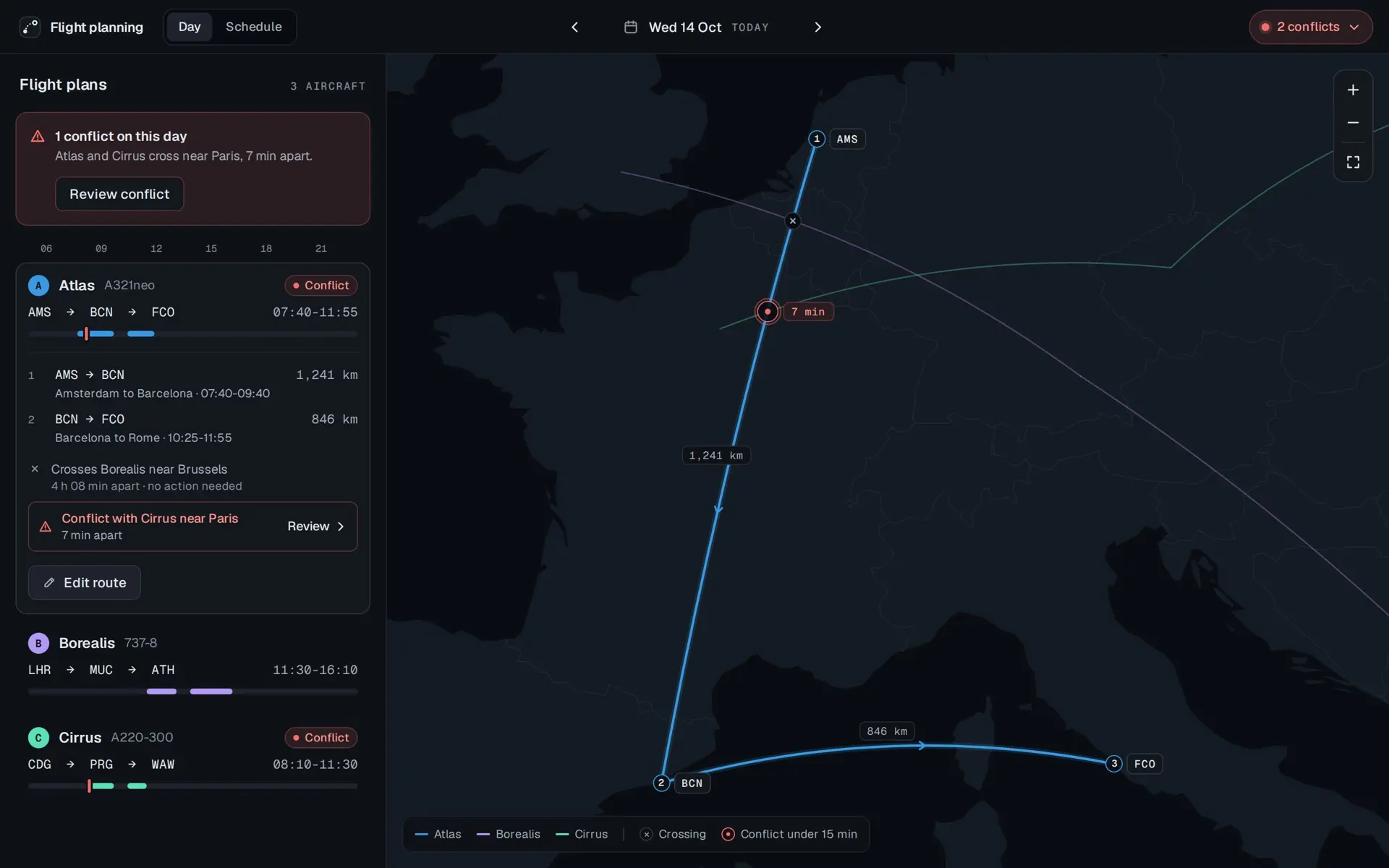Go to previous day arrow
1389x868 pixels.
click(x=575, y=27)
